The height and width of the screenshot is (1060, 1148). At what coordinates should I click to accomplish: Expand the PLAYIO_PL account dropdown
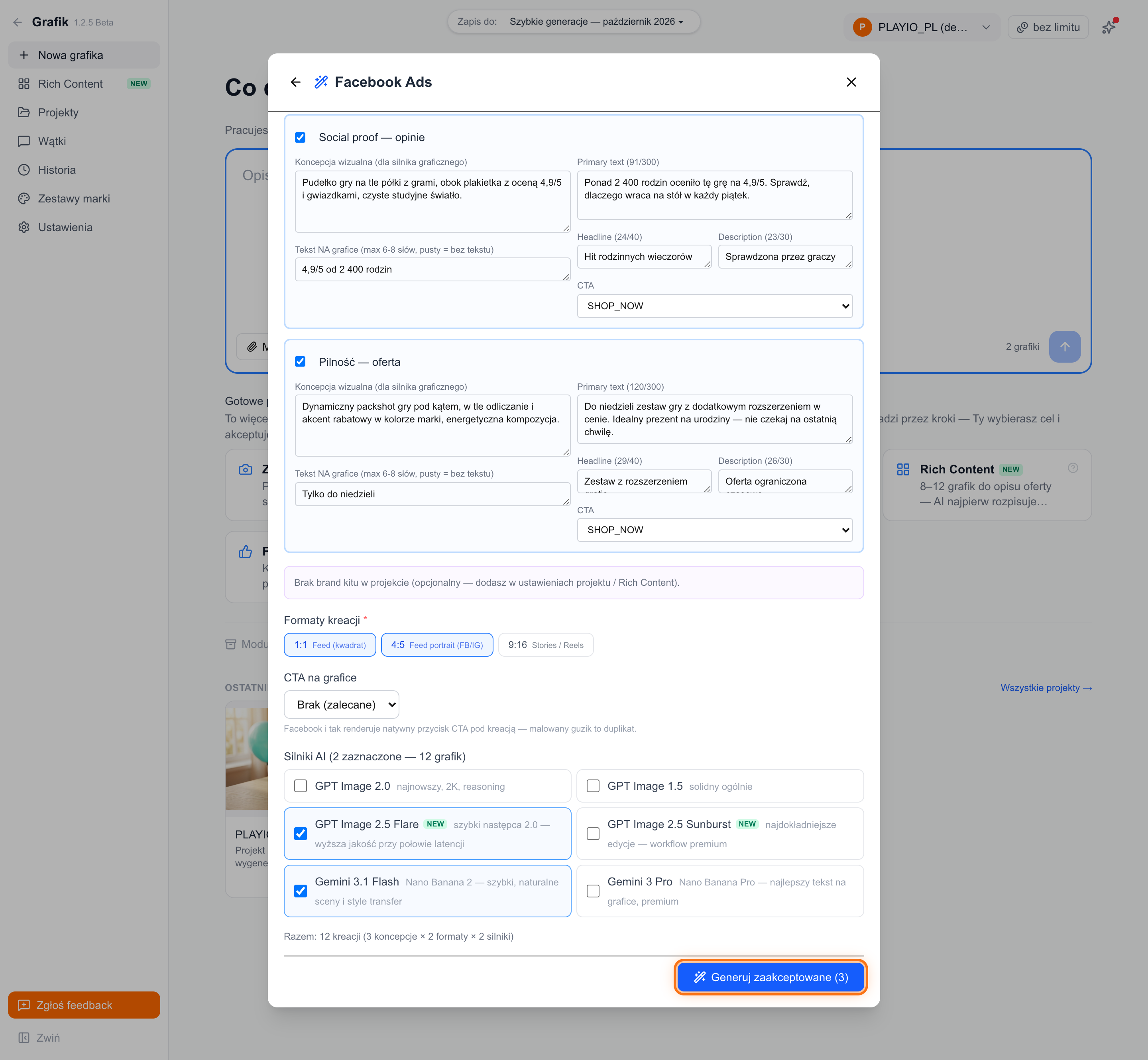(x=922, y=27)
